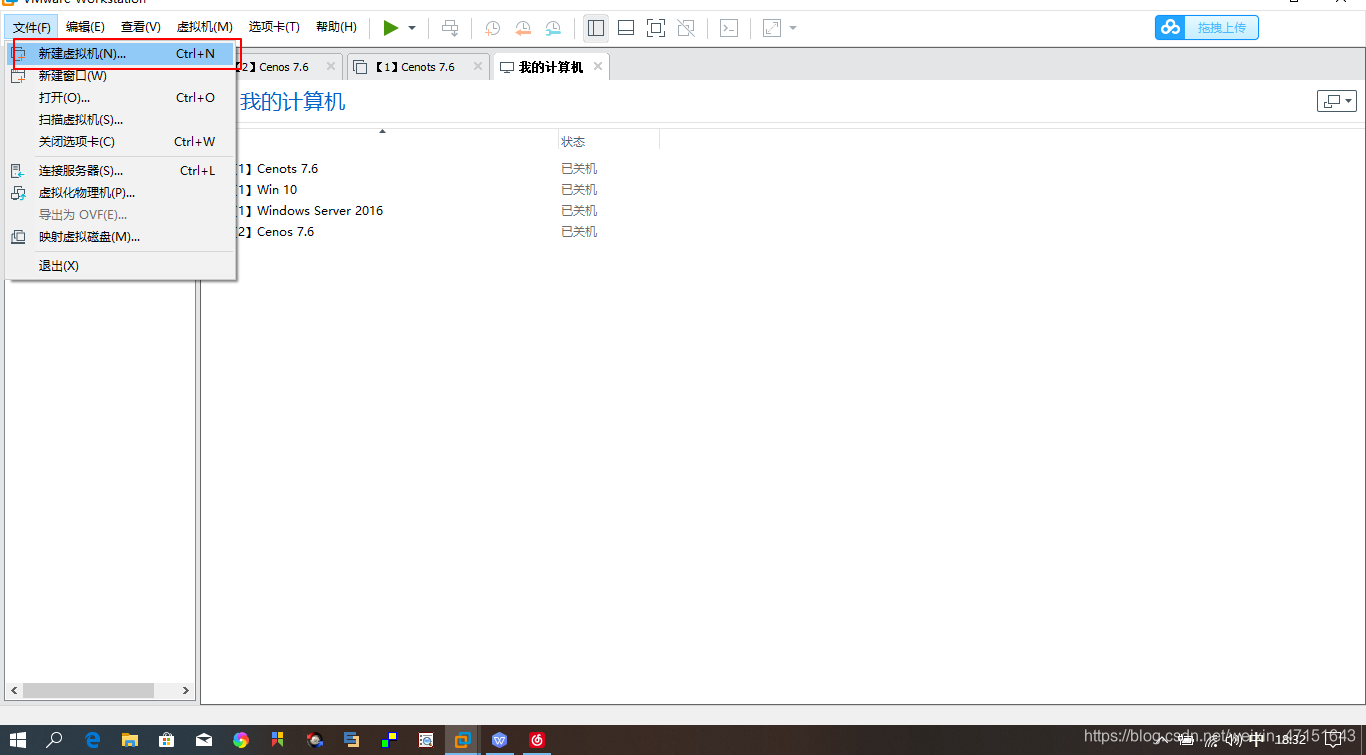
Task: Open the power options dropdown arrow
Action: [x=412, y=28]
